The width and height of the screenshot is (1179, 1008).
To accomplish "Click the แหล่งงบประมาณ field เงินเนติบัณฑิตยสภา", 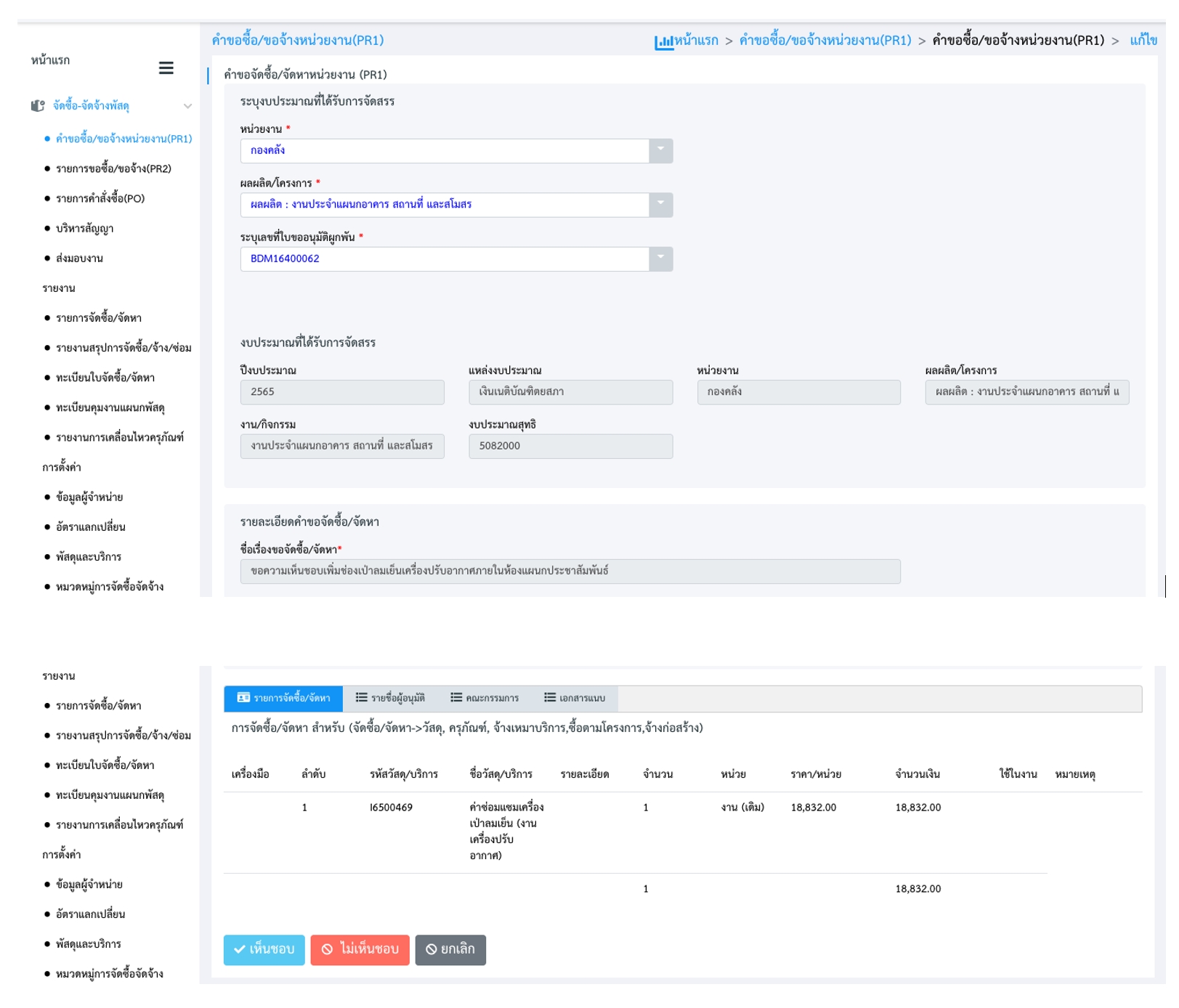I will click(571, 392).
